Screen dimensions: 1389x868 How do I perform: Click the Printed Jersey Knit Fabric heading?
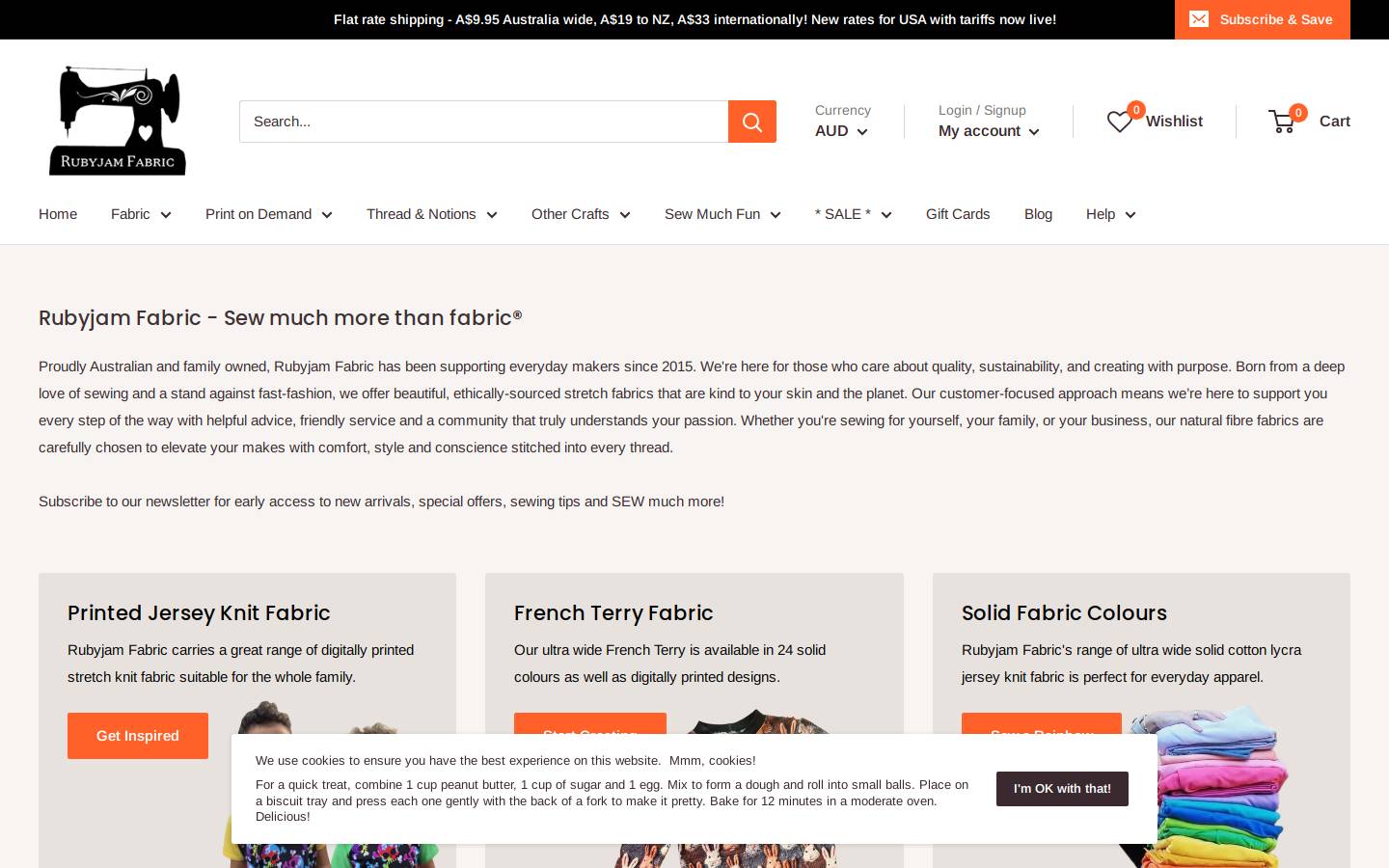click(x=199, y=613)
